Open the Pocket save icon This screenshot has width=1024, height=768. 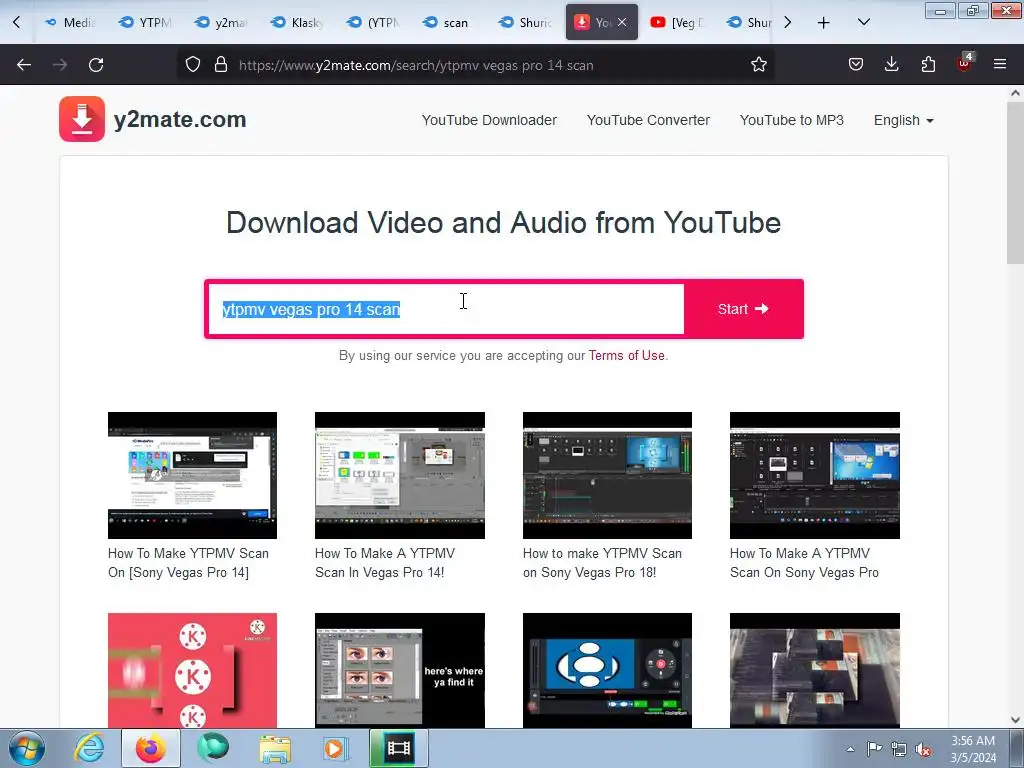coord(856,65)
